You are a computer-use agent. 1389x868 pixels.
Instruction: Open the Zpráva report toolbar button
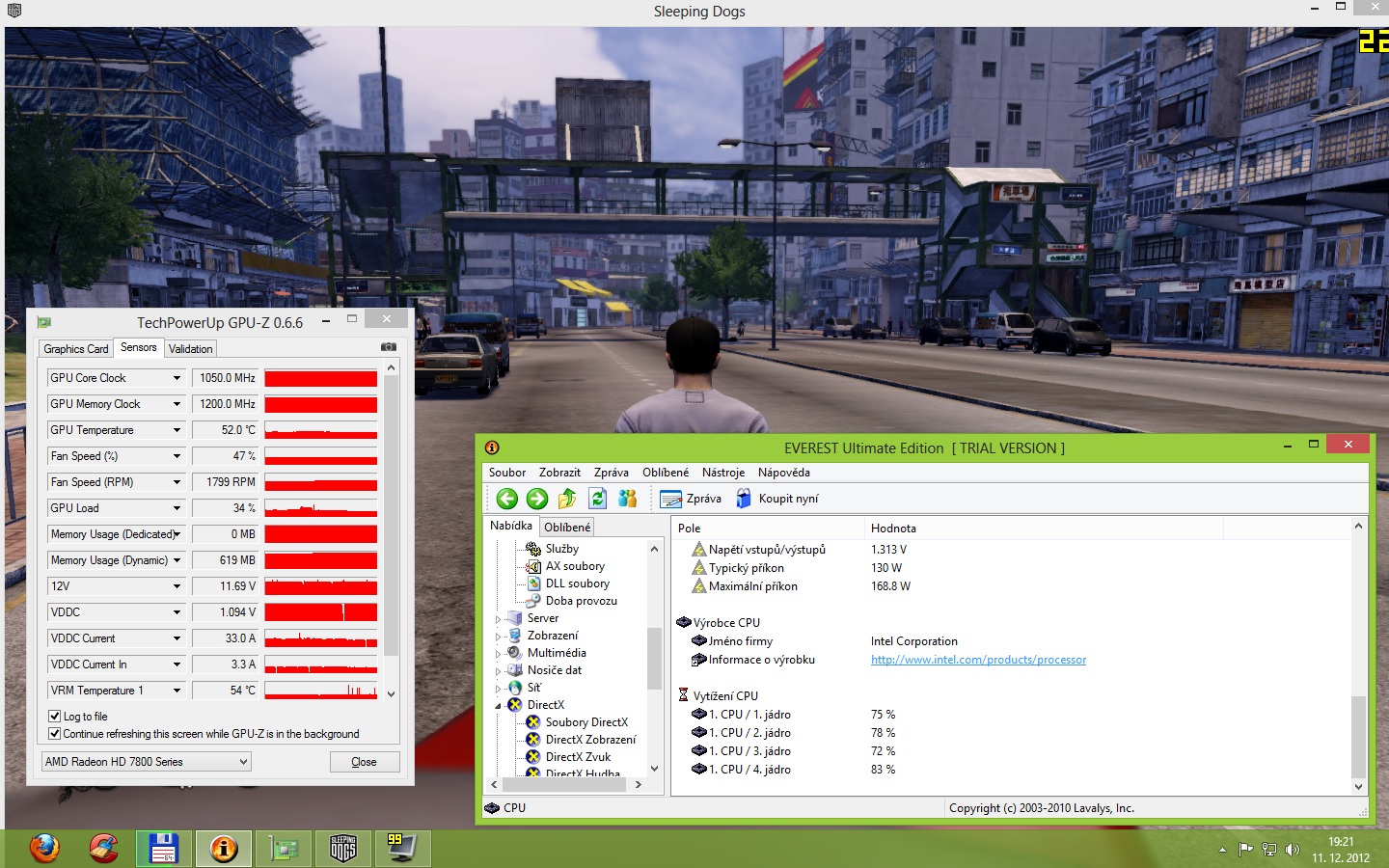pos(691,499)
